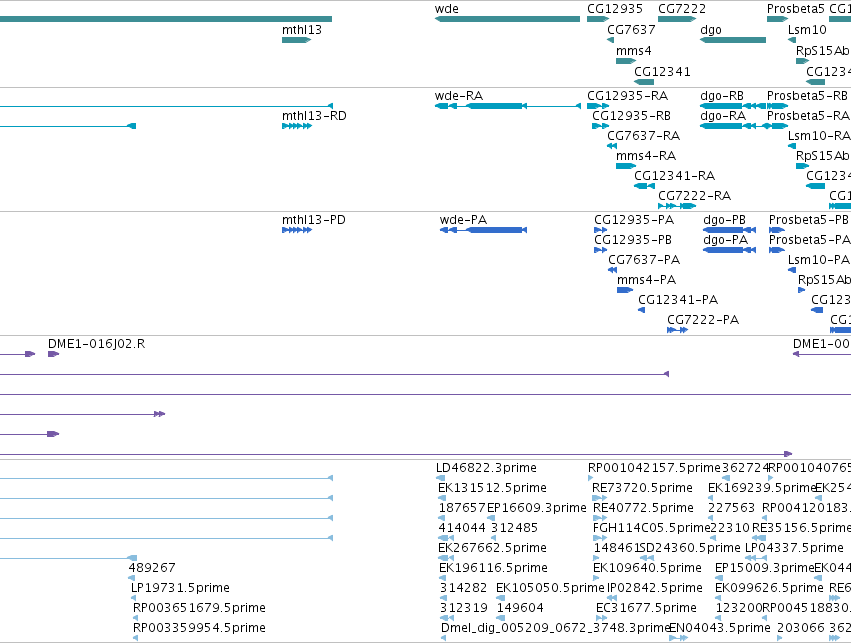Screen dimensions: 851x643
Task: Select the CG12935-RB transcript label
Action: point(631,116)
